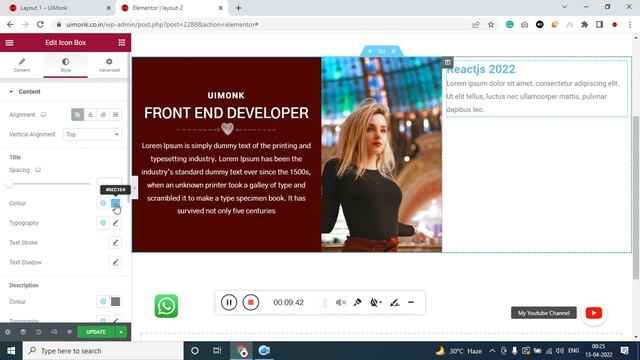
Task: Click the Spacing responsive device icon
Action: point(38,170)
